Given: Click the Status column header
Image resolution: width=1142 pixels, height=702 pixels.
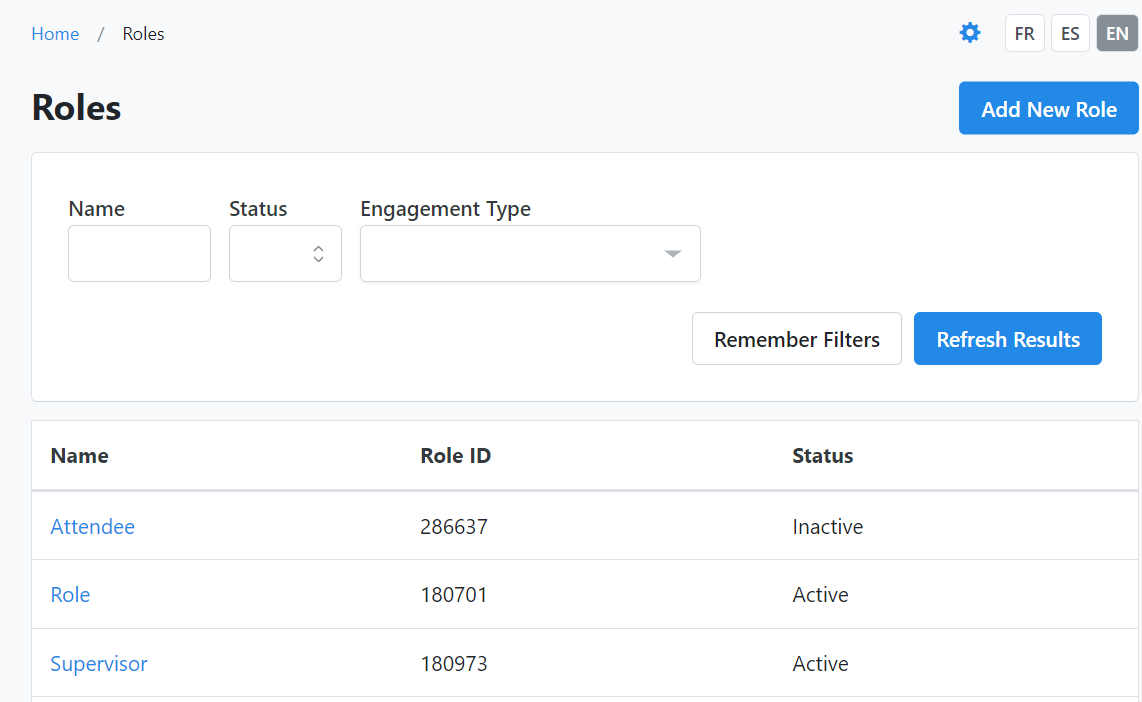Looking at the screenshot, I should [822, 455].
